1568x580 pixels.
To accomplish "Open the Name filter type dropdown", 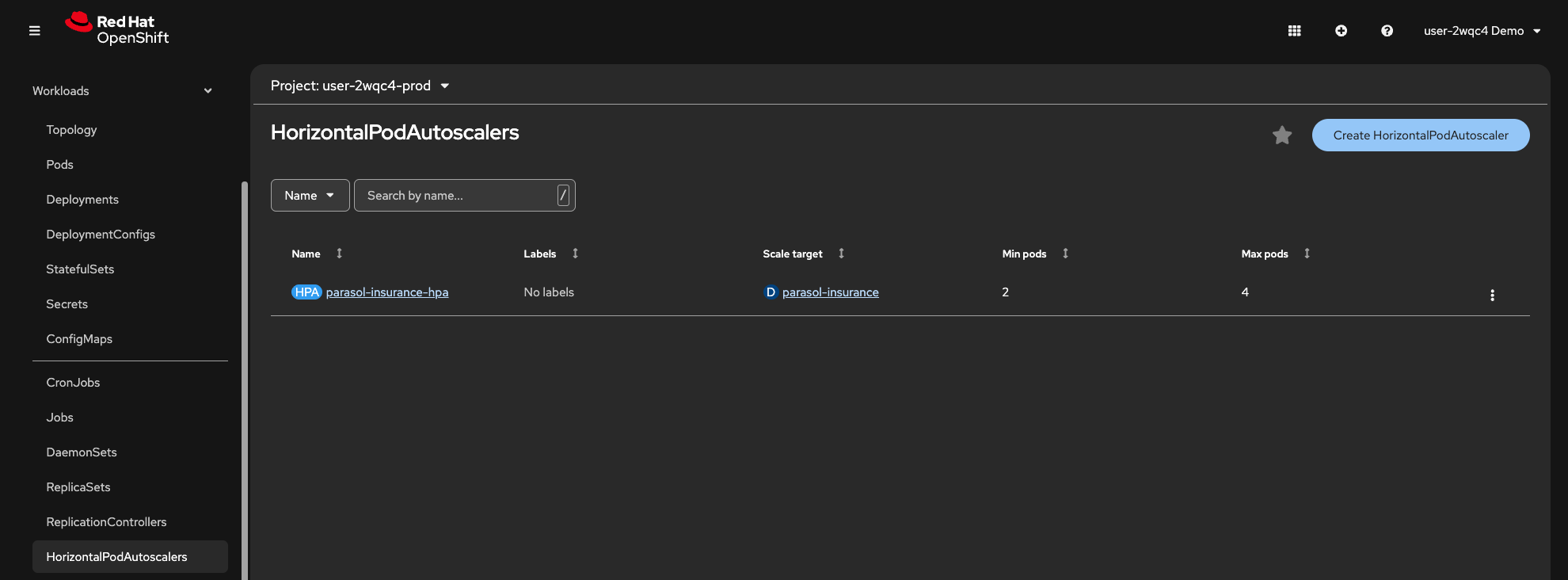I will 310,196.
